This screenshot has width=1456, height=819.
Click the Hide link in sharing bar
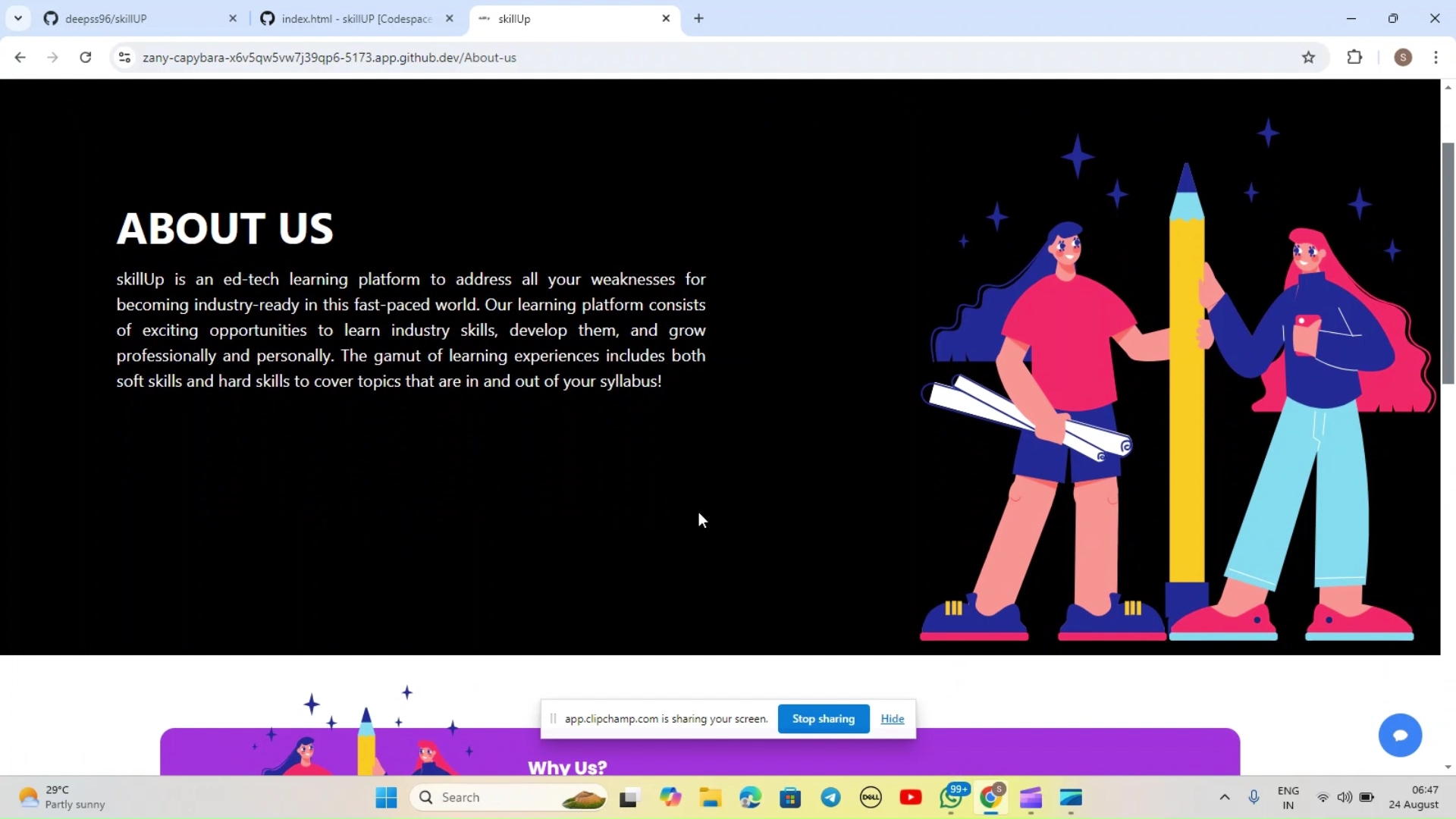892,719
